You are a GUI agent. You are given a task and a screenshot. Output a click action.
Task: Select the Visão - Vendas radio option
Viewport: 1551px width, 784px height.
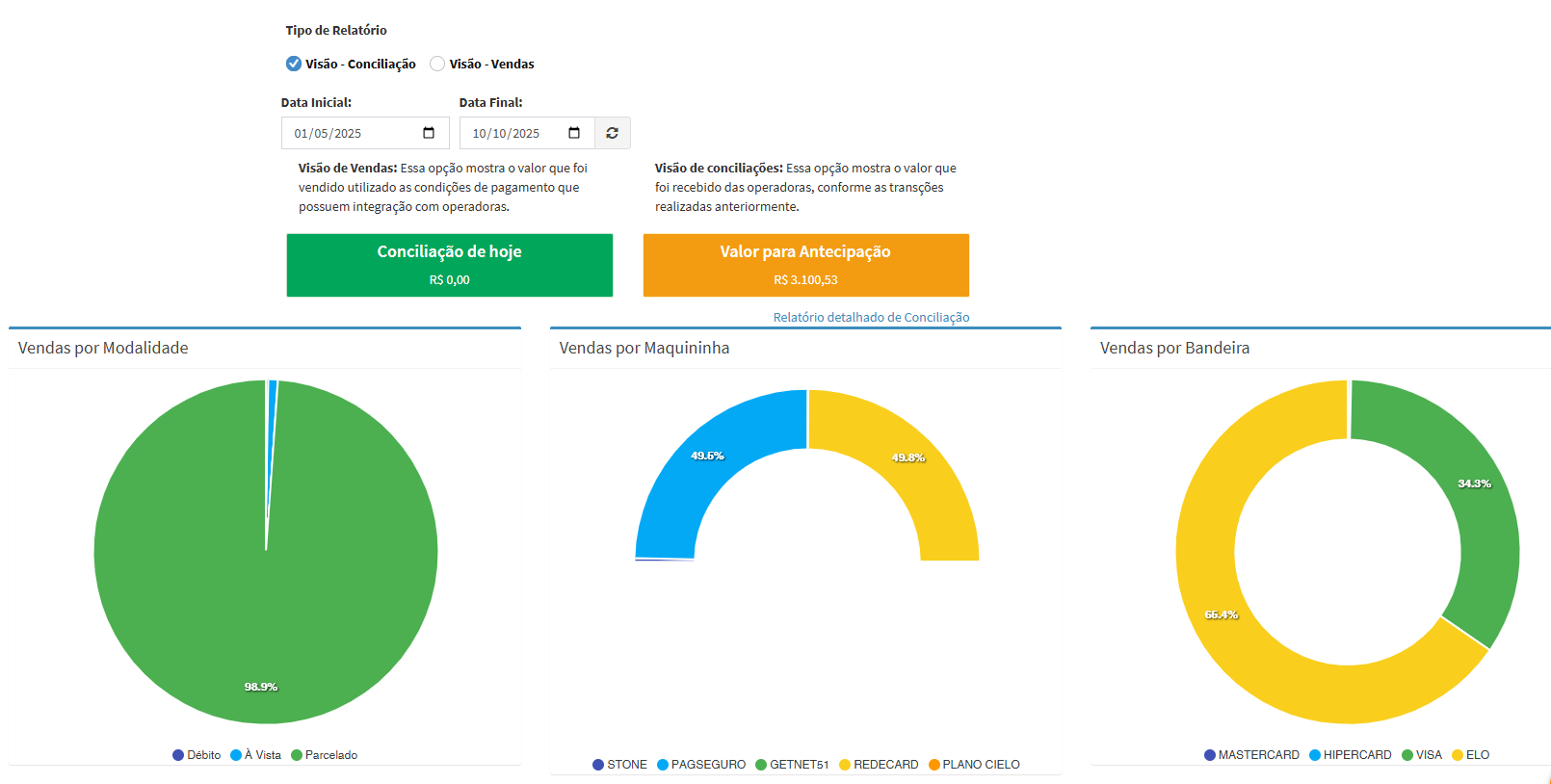click(437, 64)
